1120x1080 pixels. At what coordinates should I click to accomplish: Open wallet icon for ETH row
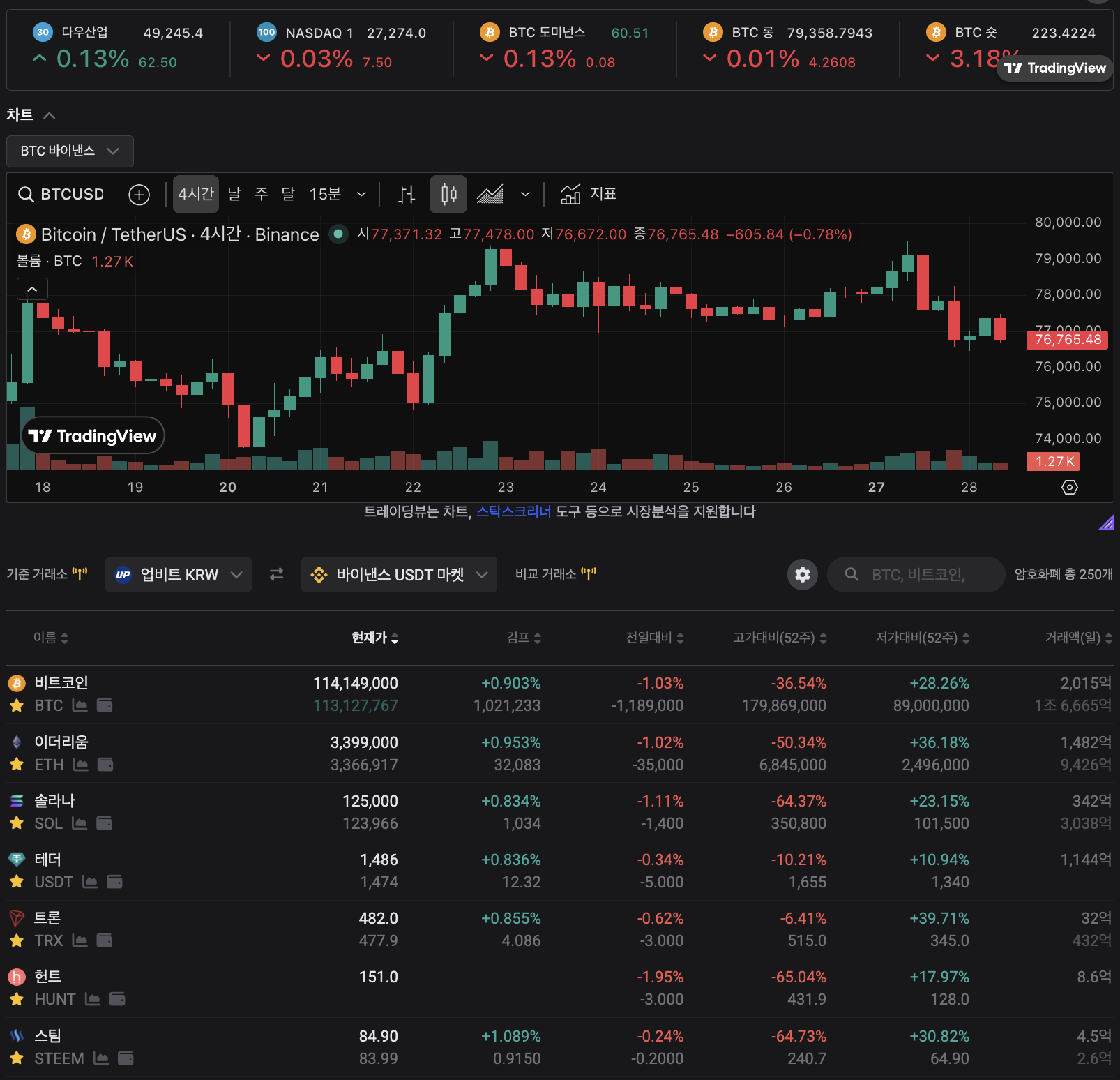pyautogui.click(x=105, y=765)
